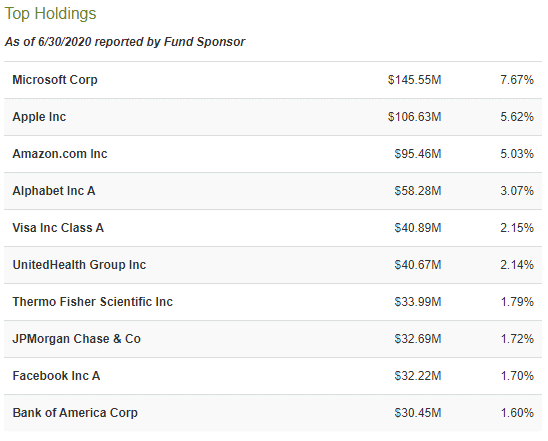Select Visa Inc Class A
548x441 pixels.
pyautogui.click(x=58, y=228)
